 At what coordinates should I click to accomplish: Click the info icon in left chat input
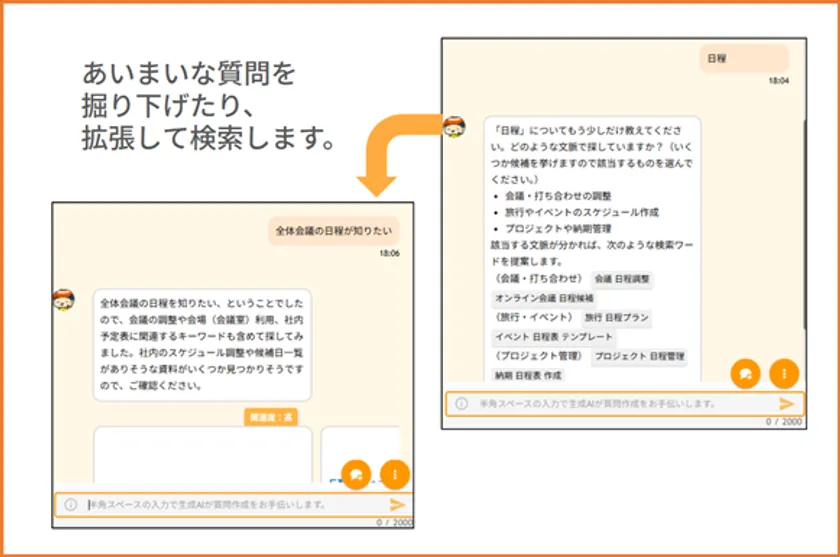pyautogui.click(x=71, y=505)
